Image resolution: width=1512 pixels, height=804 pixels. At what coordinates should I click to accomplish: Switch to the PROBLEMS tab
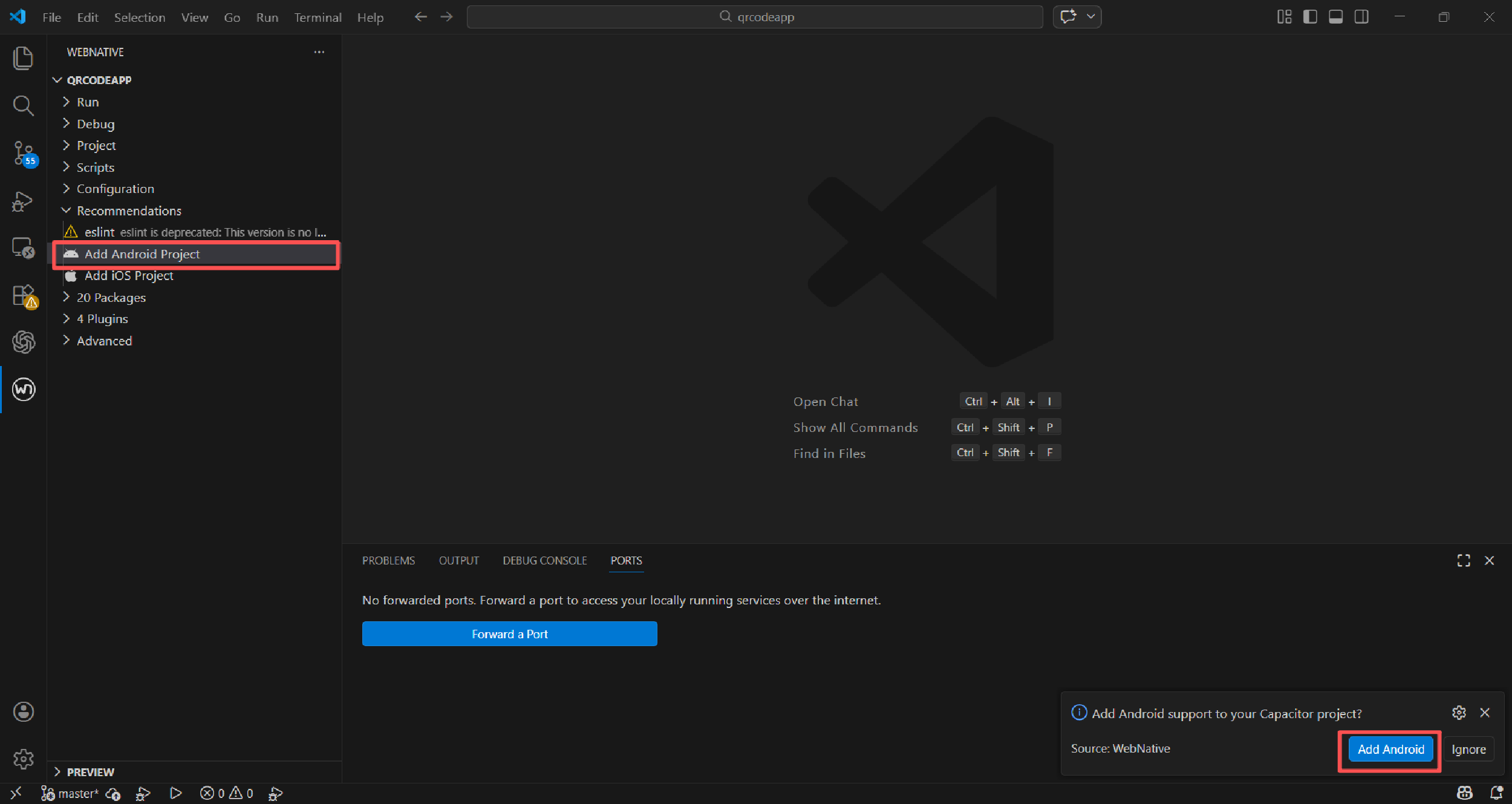coord(388,561)
